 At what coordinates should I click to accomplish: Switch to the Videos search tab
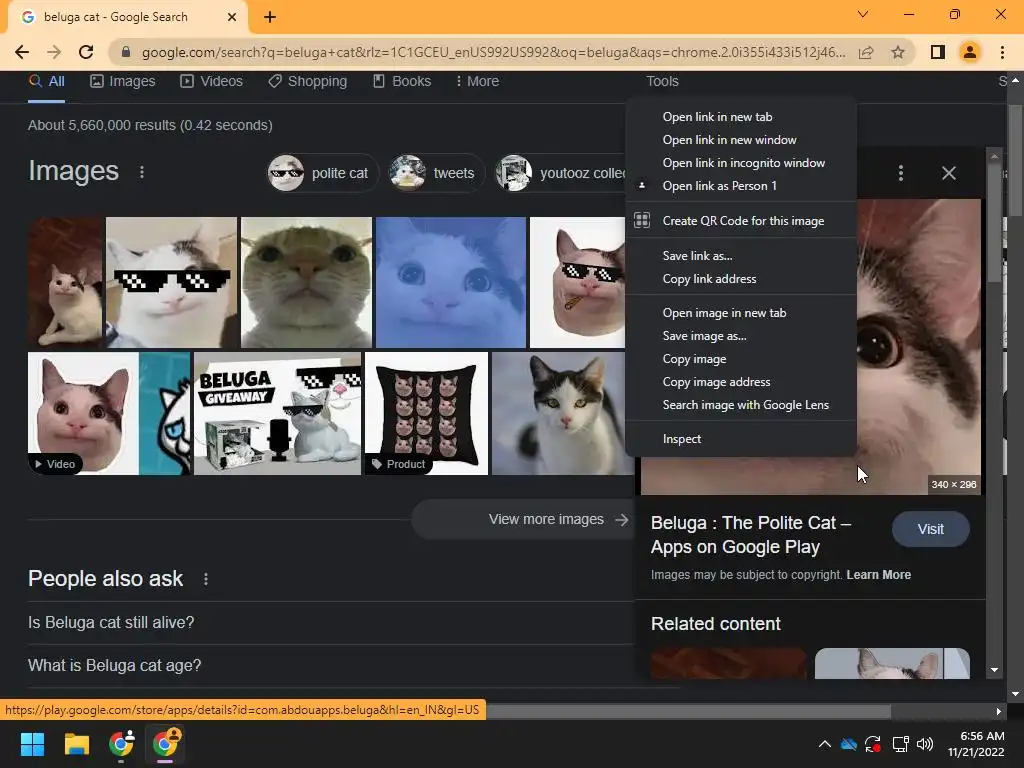pyautogui.click(x=212, y=81)
